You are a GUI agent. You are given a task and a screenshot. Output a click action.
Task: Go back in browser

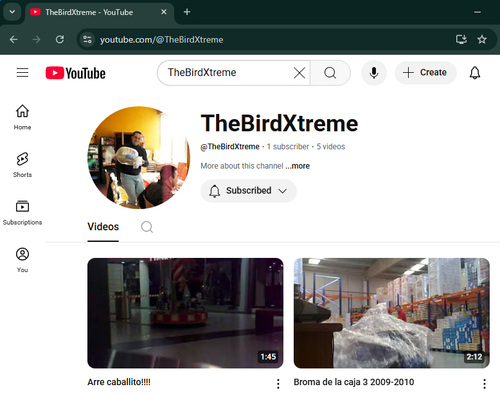pyautogui.click(x=14, y=40)
